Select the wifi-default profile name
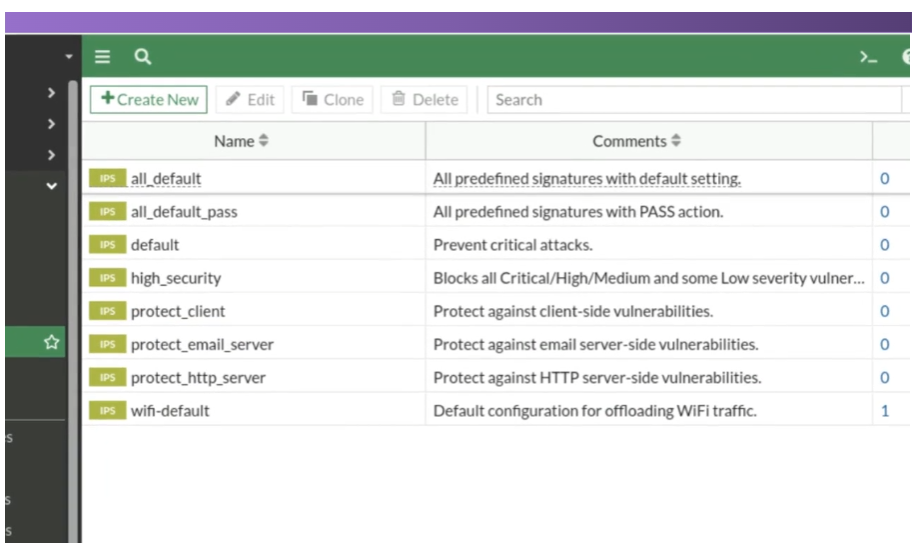Viewport: 919px width, 556px height. point(170,411)
